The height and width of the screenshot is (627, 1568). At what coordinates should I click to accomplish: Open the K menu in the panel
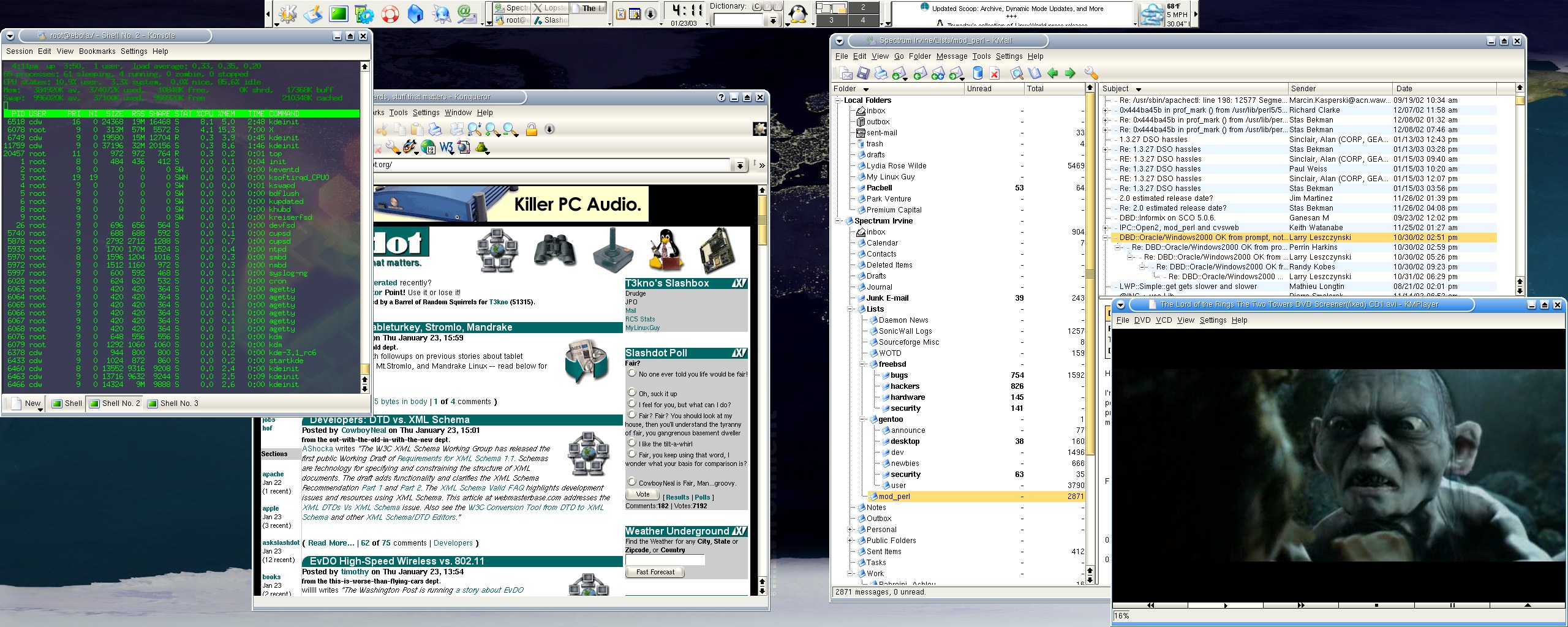coord(288,13)
